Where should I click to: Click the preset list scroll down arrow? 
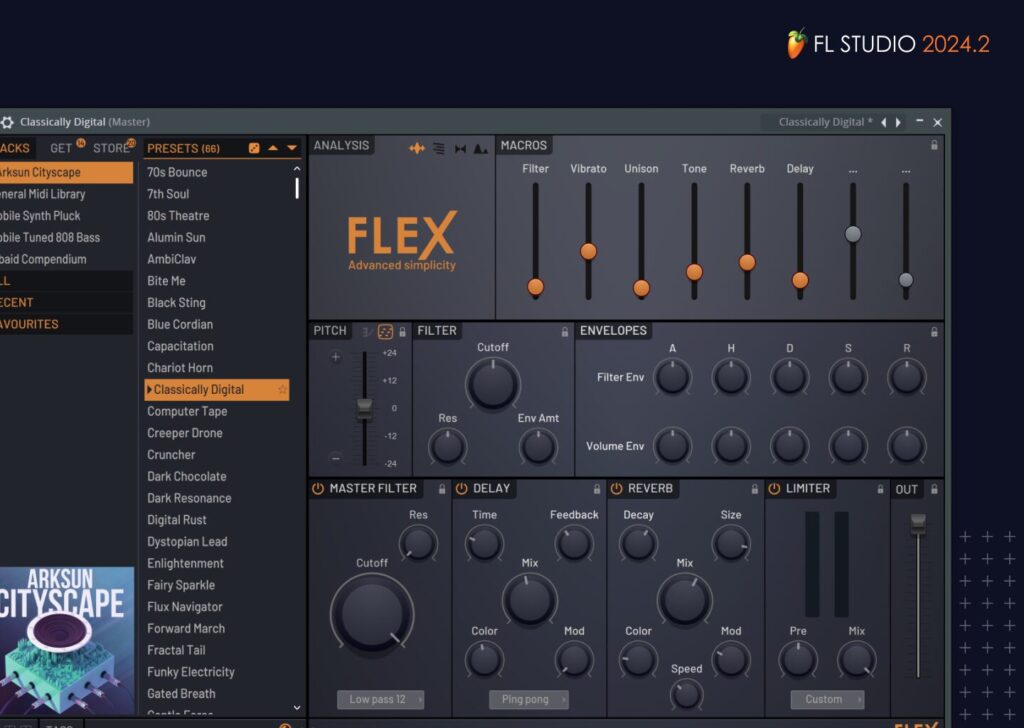click(297, 708)
